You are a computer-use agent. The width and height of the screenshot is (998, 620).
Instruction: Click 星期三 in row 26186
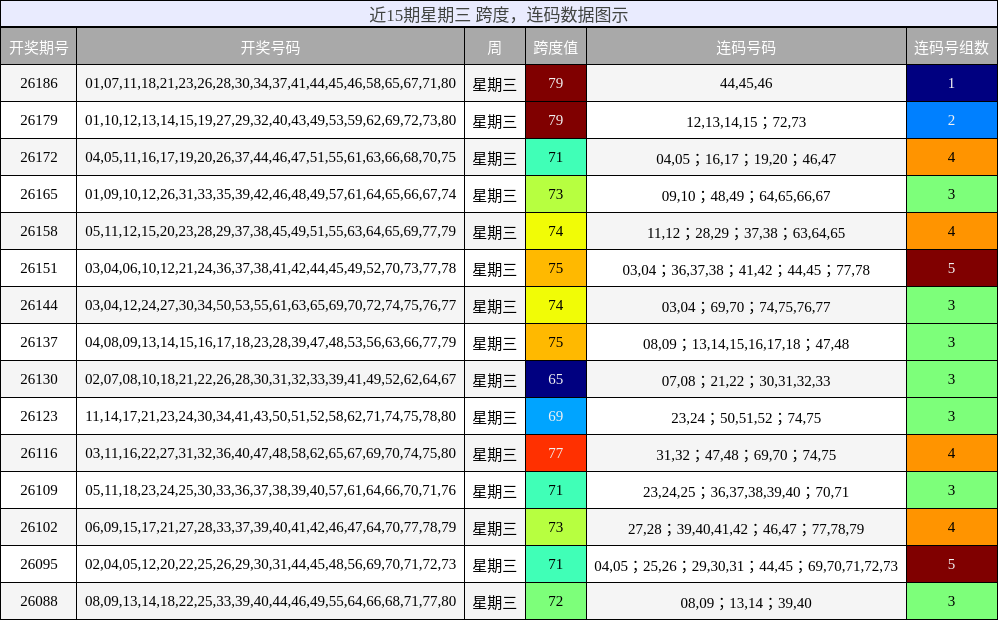click(495, 84)
